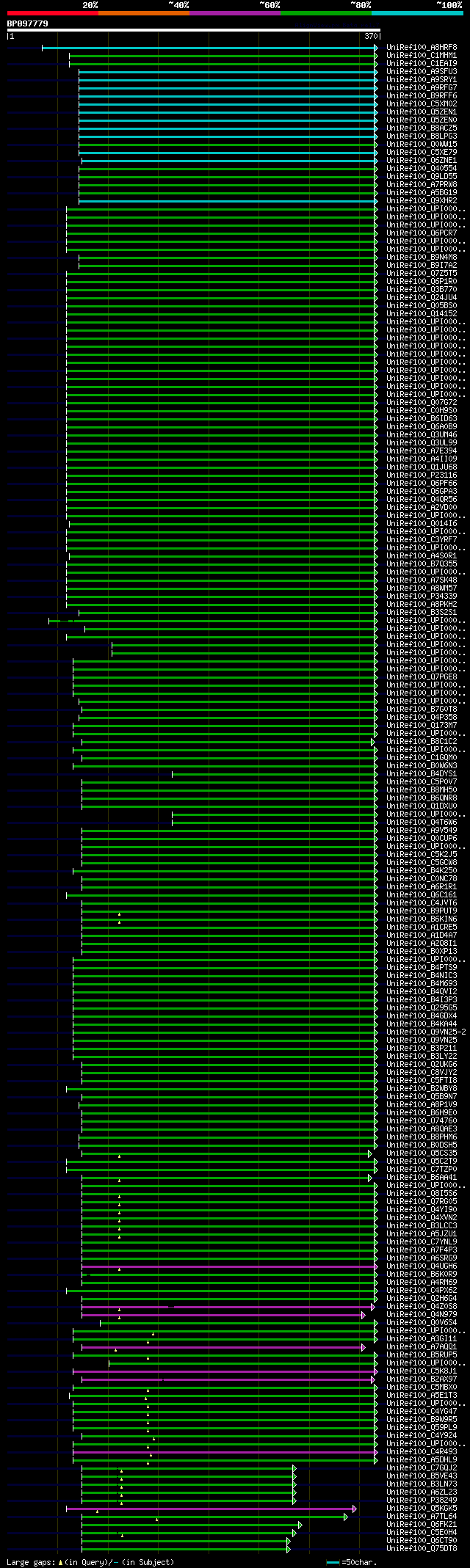Open UniRef100_P38249 entry

point(422,1500)
